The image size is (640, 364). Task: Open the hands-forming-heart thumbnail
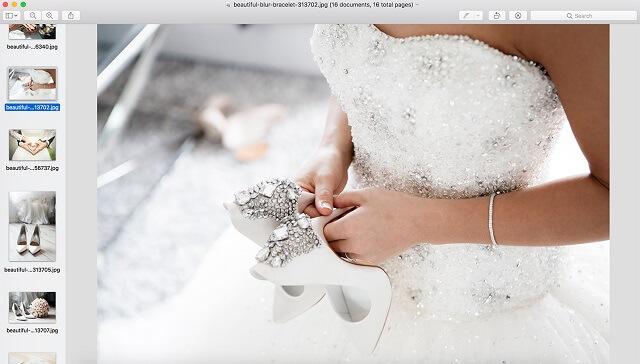(x=32, y=145)
